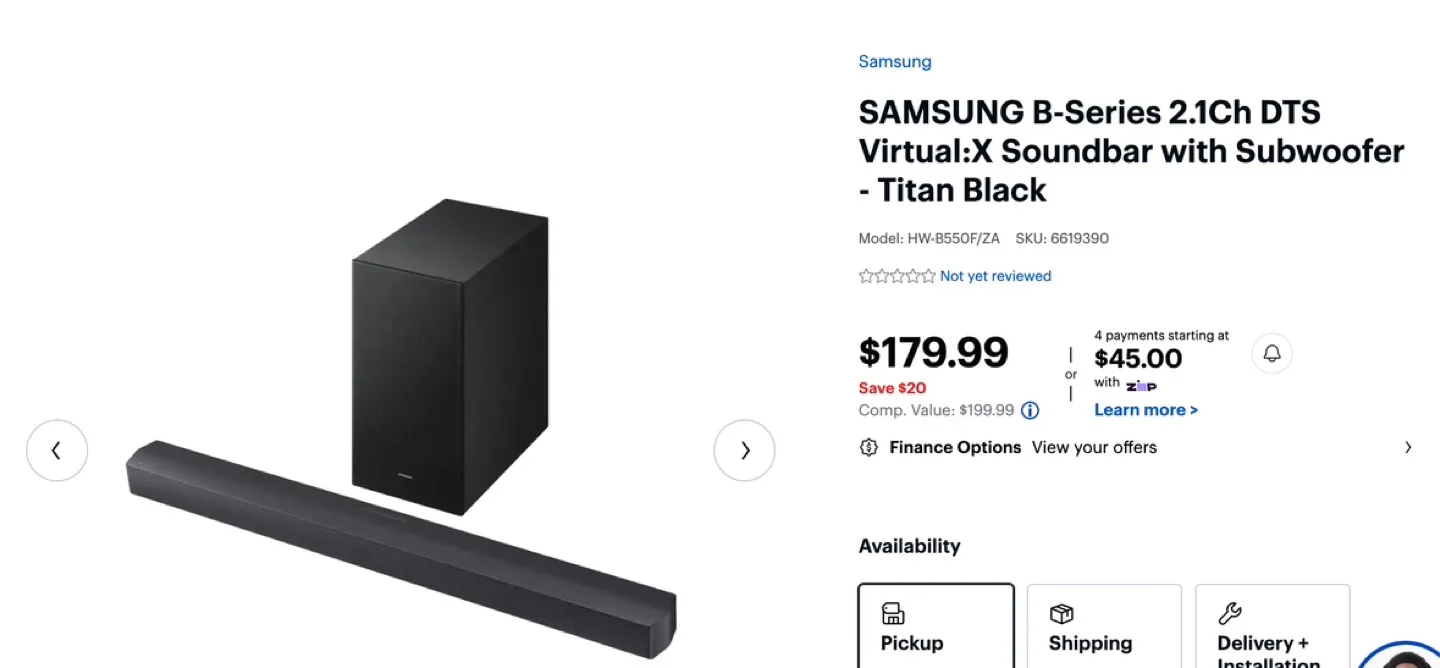The width and height of the screenshot is (1440, 668).
Task: Expand the Finance Options chevron
Action: [1408, 447]
